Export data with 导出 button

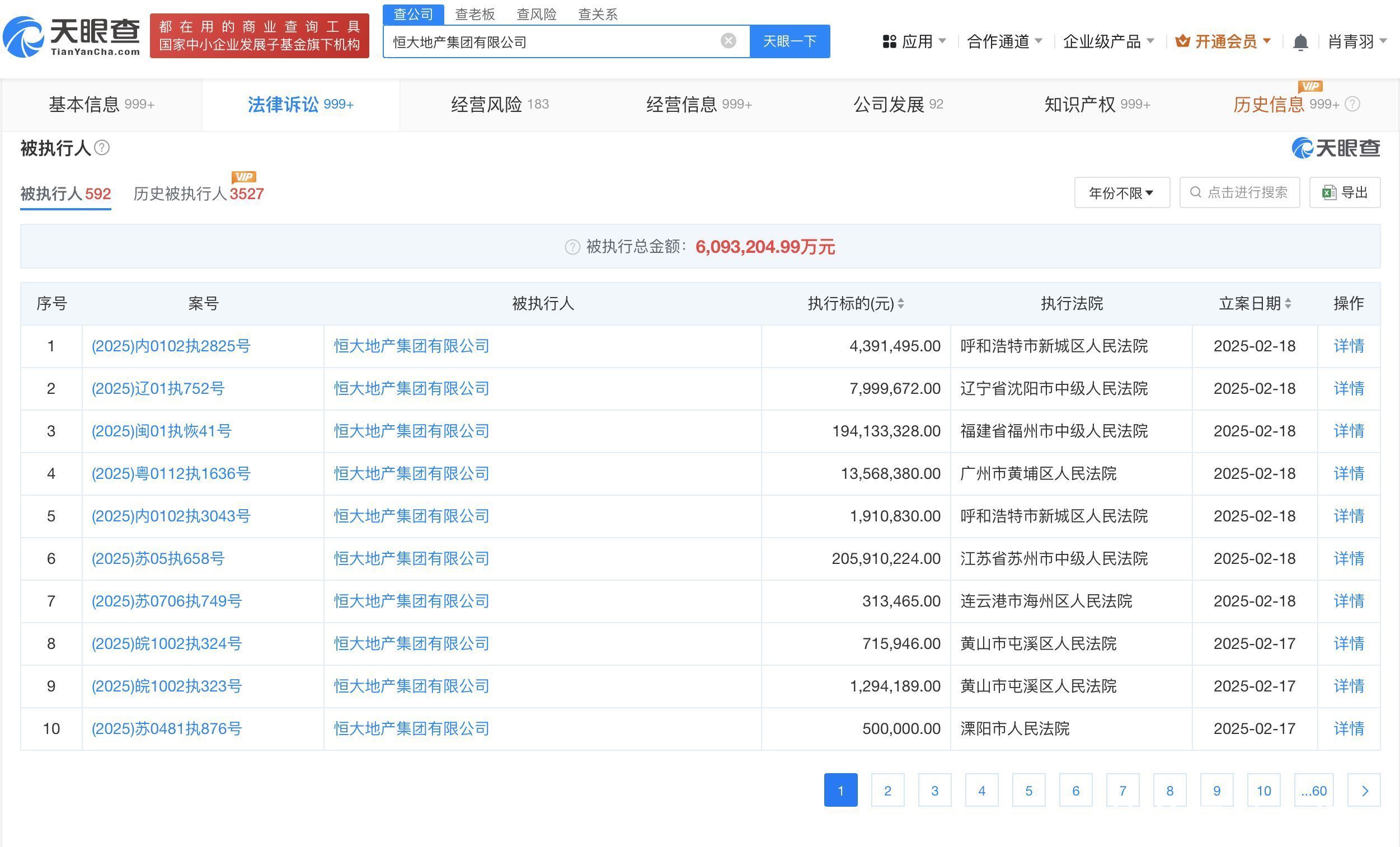click(x=1344, y=193)
